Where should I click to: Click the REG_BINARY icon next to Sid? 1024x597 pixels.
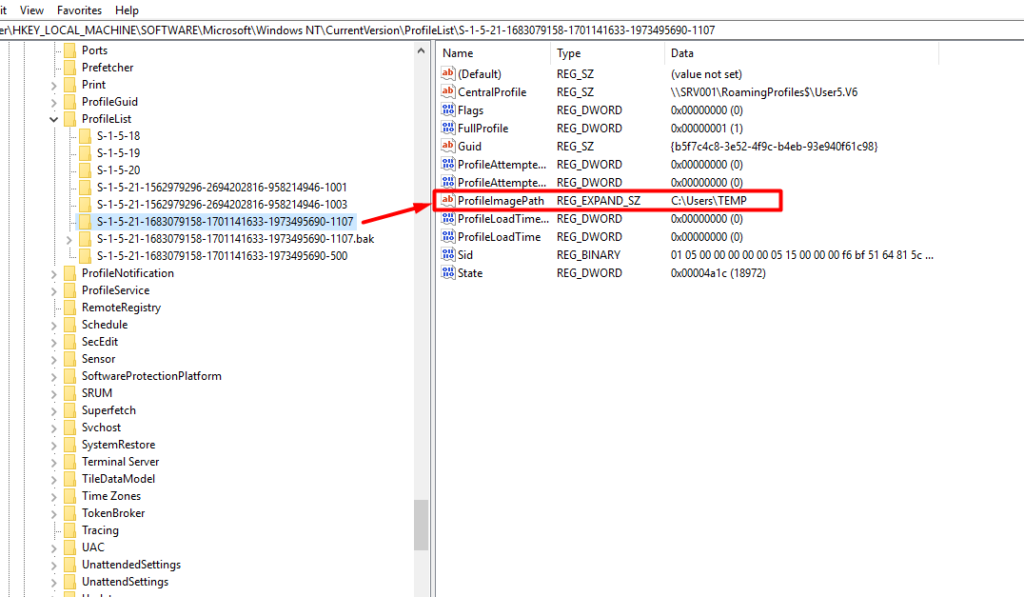447,255
